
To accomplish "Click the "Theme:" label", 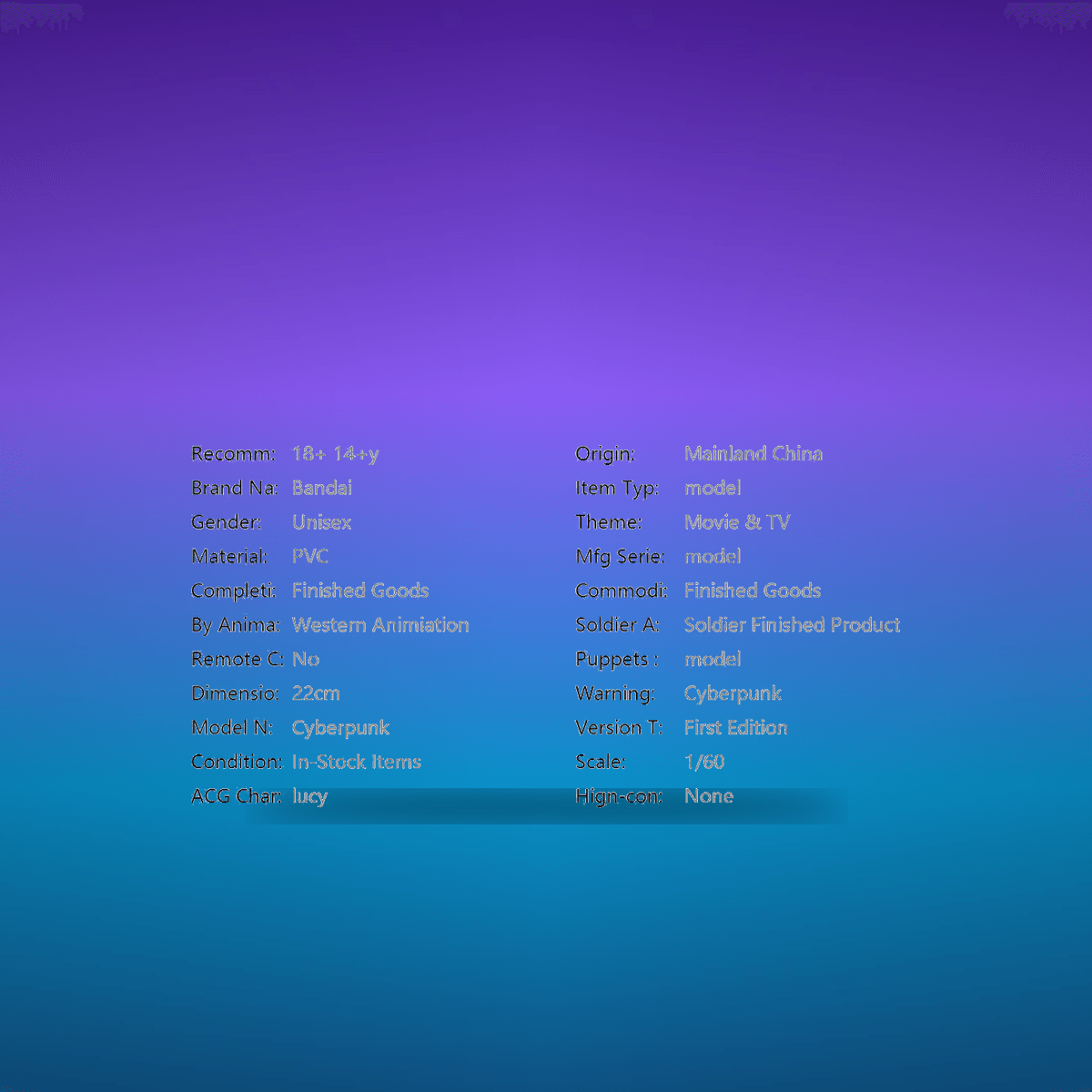I will pyautogui.click(x=609, y=522).
